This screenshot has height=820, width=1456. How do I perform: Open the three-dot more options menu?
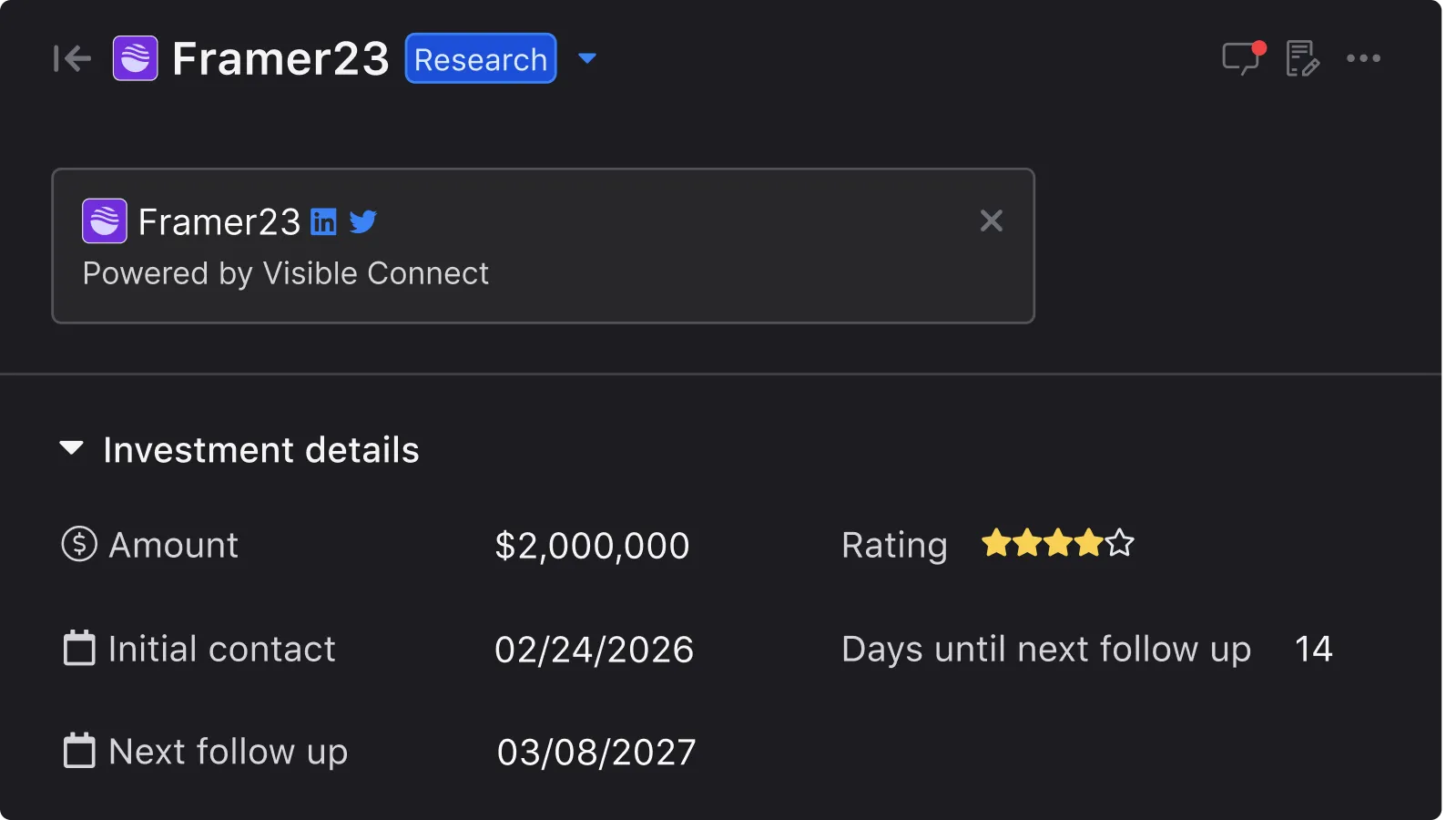coord(1363,58)
